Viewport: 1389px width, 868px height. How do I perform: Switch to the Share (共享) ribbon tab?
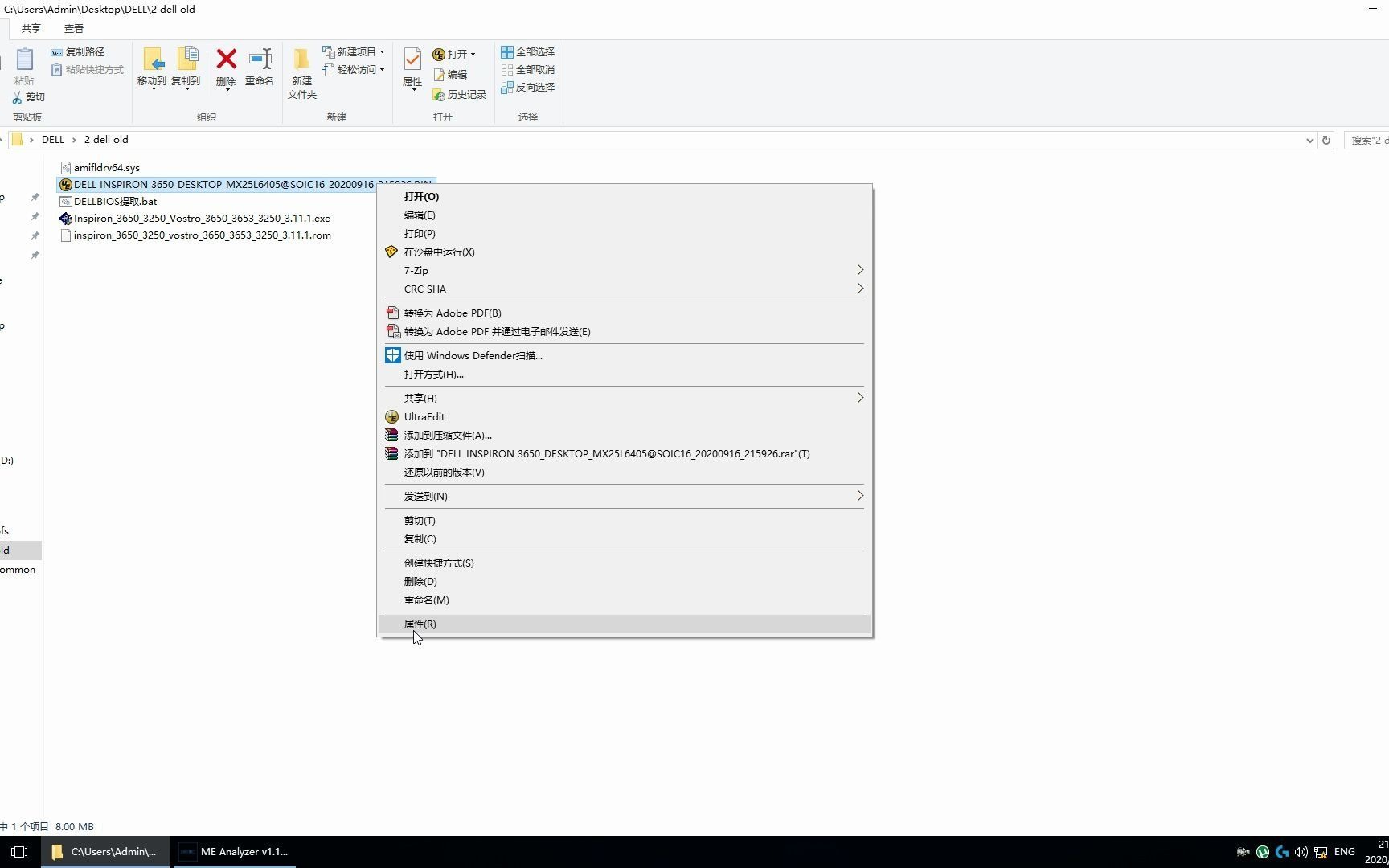click(x=31, y=29)
